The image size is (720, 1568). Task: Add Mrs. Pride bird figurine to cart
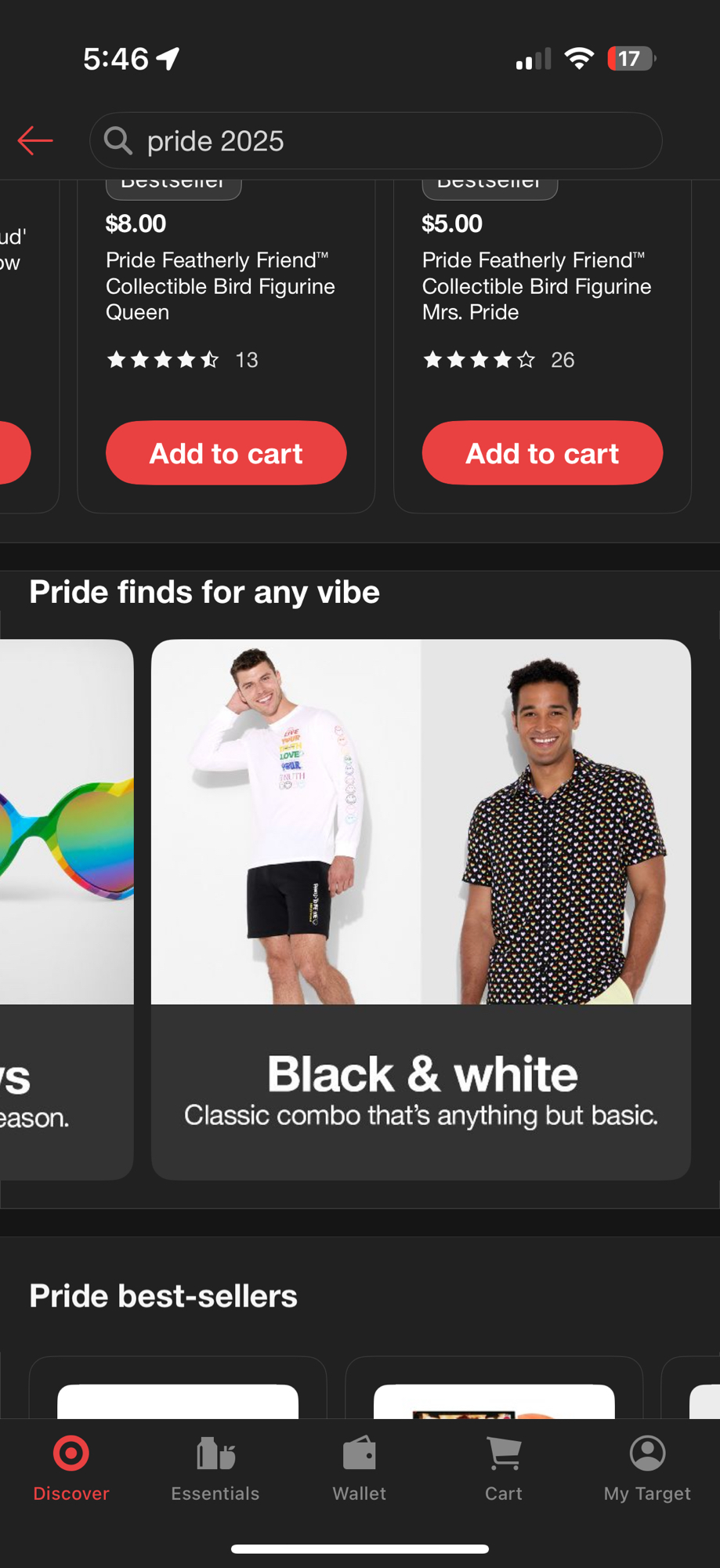pyautogui.click(x=542, y=453)
